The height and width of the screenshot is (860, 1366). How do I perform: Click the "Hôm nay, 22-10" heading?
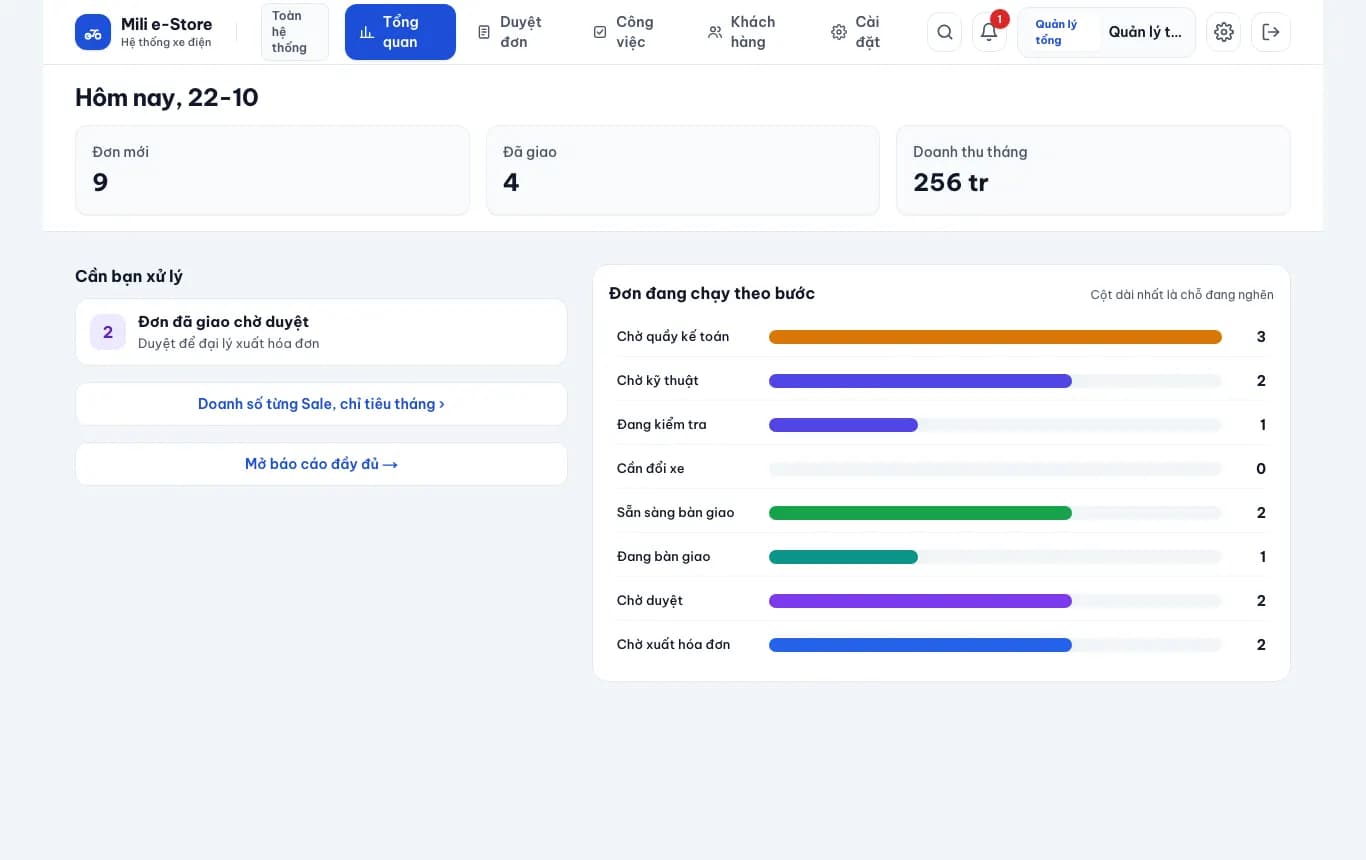click(167, 97)
